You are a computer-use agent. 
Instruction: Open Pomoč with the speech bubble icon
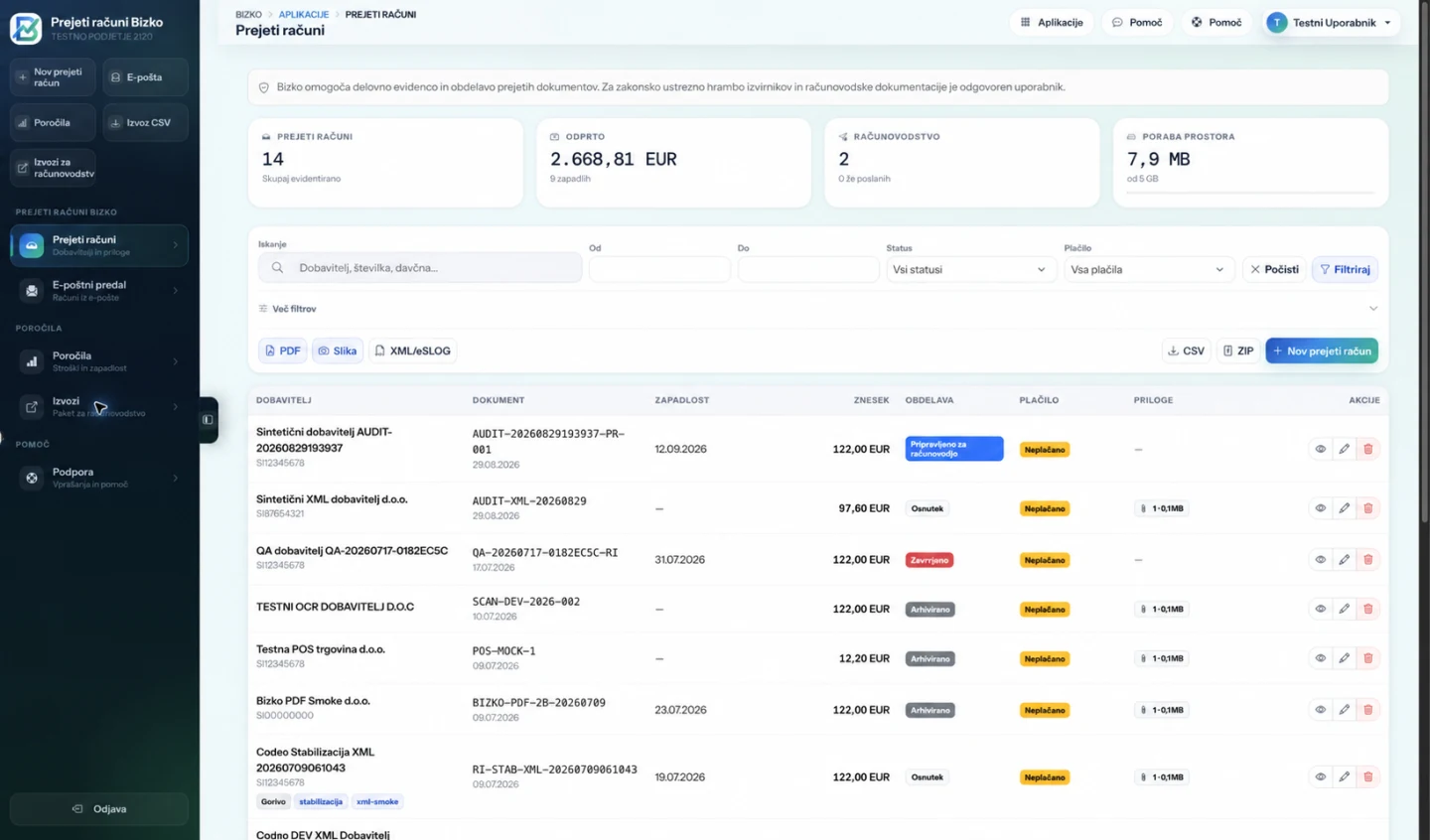pos(1136,22)
